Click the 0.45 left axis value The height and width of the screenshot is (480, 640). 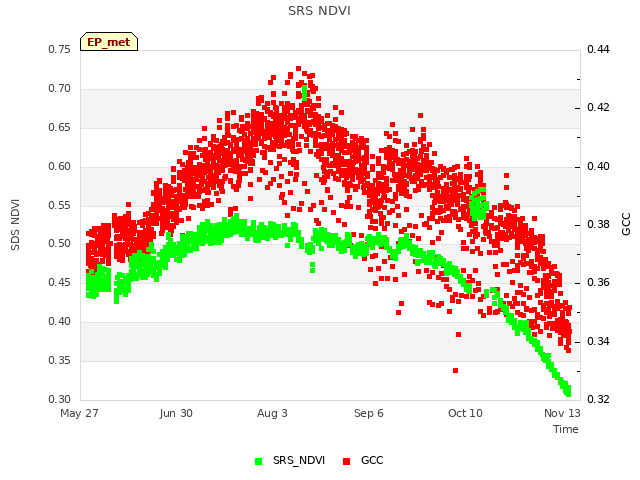click(x=60, y=282)
